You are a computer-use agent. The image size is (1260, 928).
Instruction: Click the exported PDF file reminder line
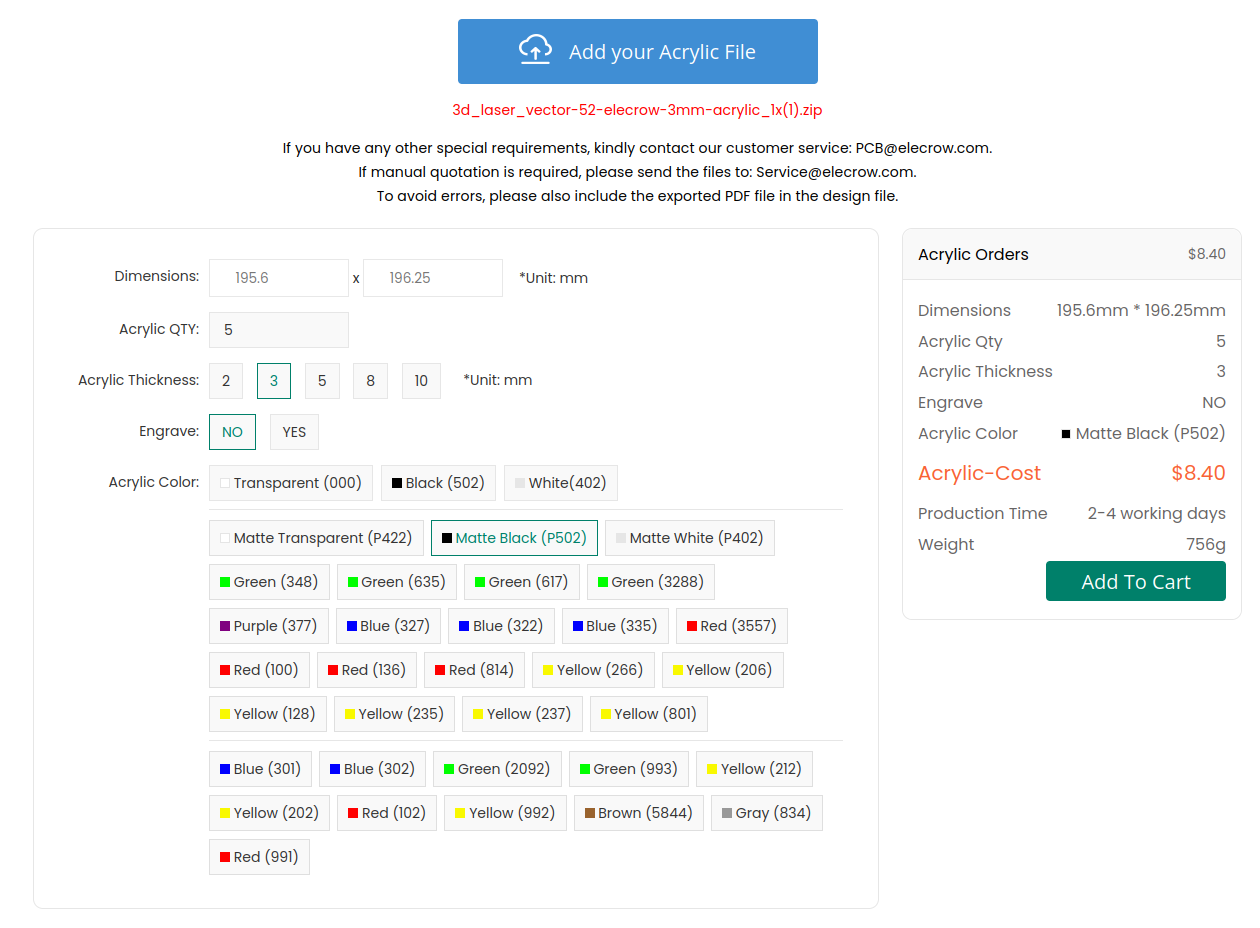coord(637,196)
